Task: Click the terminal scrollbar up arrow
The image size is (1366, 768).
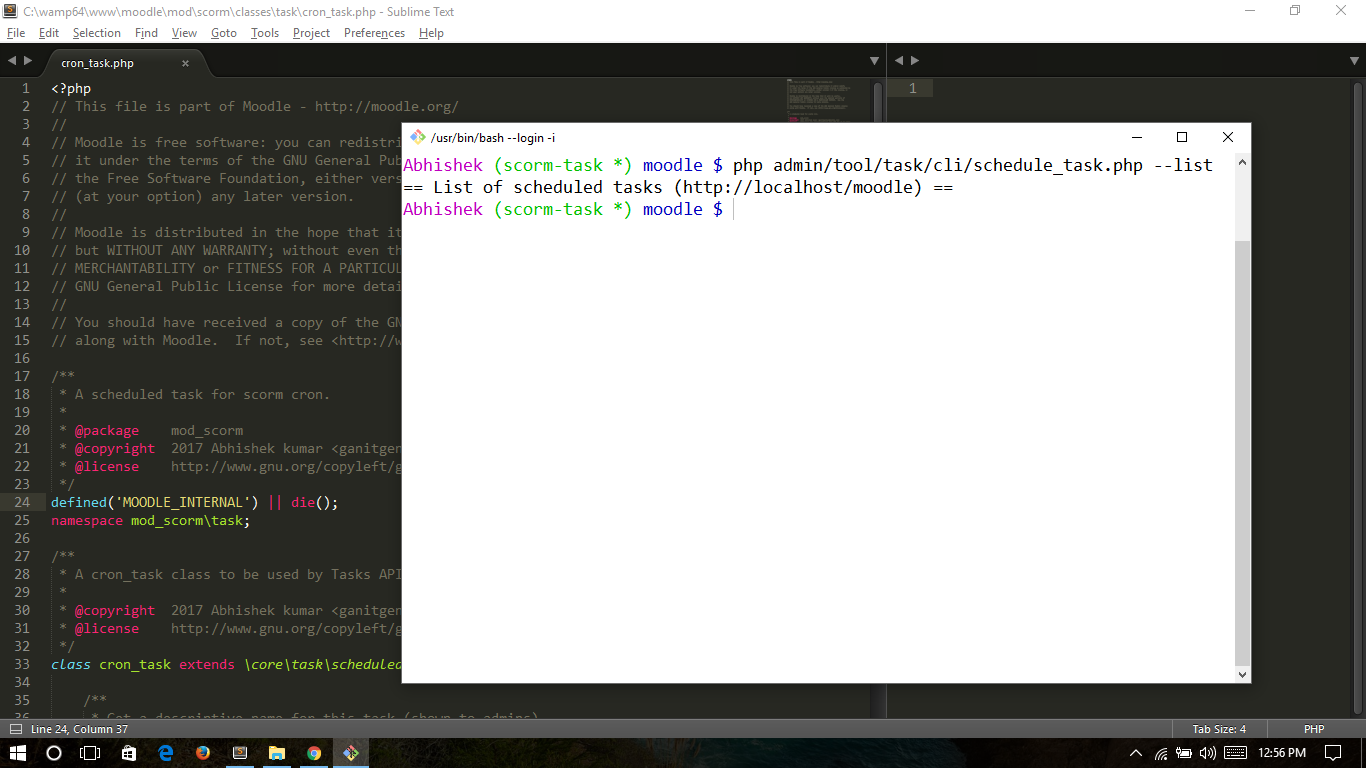Action: 1242,161
